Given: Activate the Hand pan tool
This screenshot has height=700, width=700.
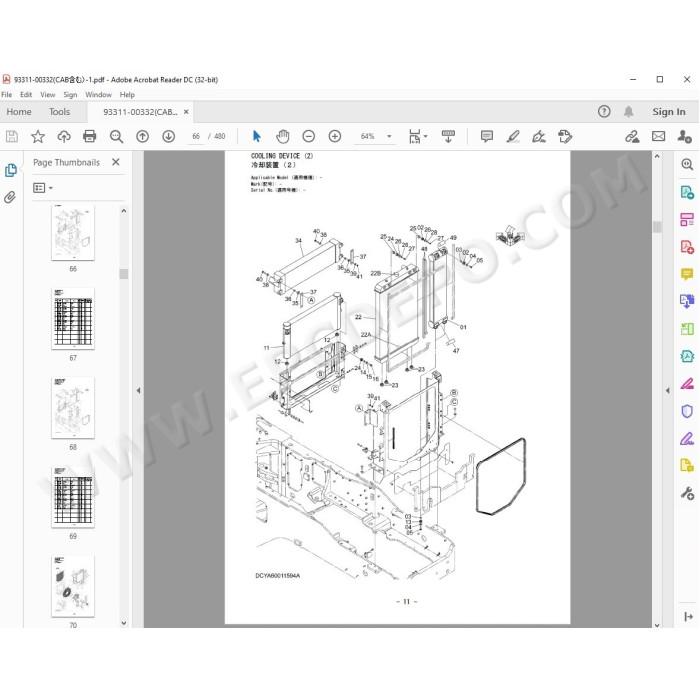Looking at the screenshot, I should click(283, 136).
